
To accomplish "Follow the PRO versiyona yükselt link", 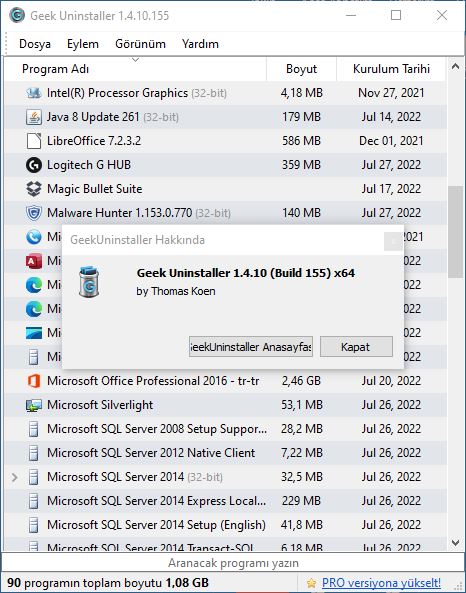I will tap(381, 583).
